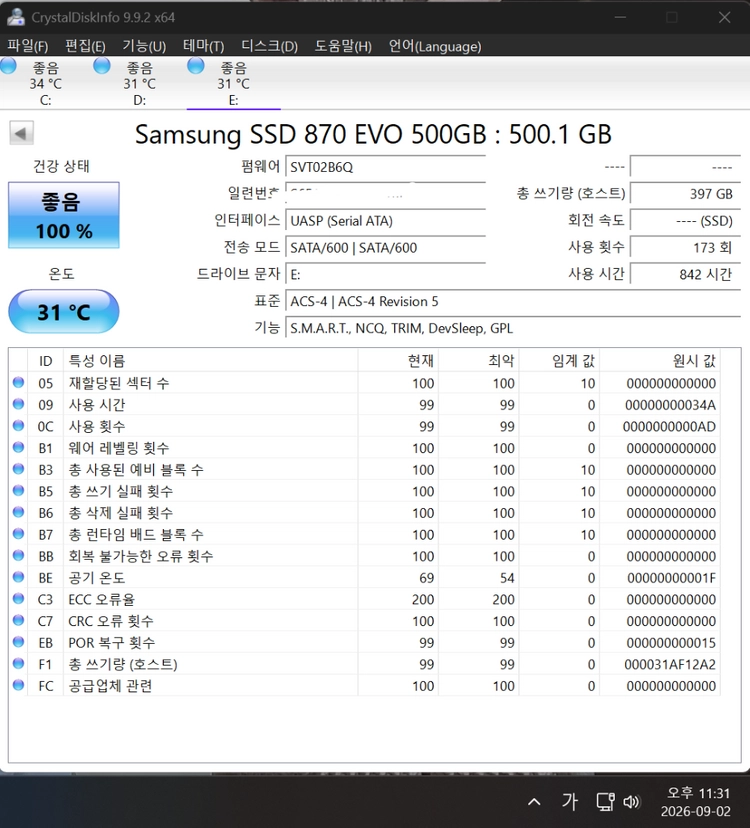Viewport: 750px width, 828px height.
Task: Click the 31 °C temperature indicator
Action: pyautogui.click(x=64, y=312)
